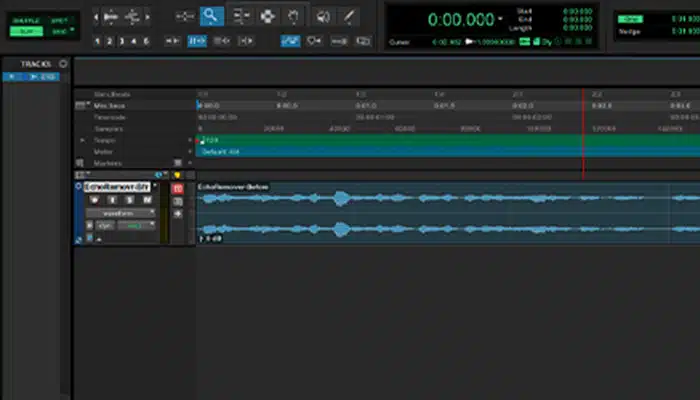
Task: Click the green Grid value indicator
Action: (630, 19)
